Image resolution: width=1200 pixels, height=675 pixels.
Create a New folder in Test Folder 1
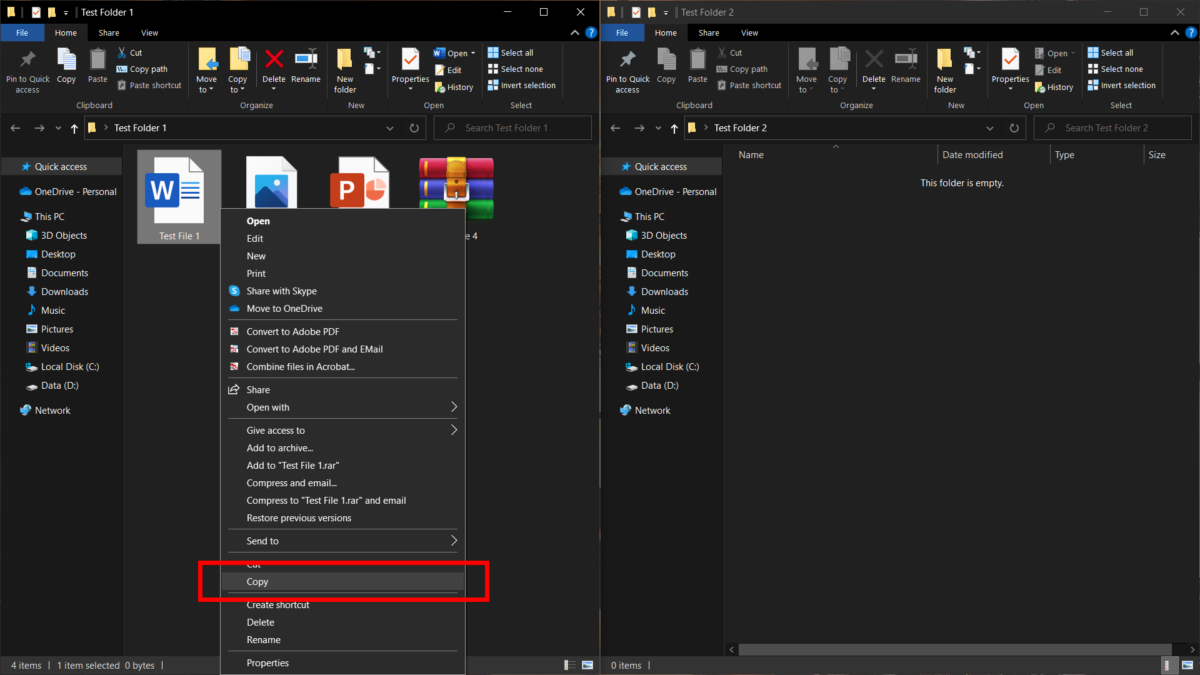(345, 71)
